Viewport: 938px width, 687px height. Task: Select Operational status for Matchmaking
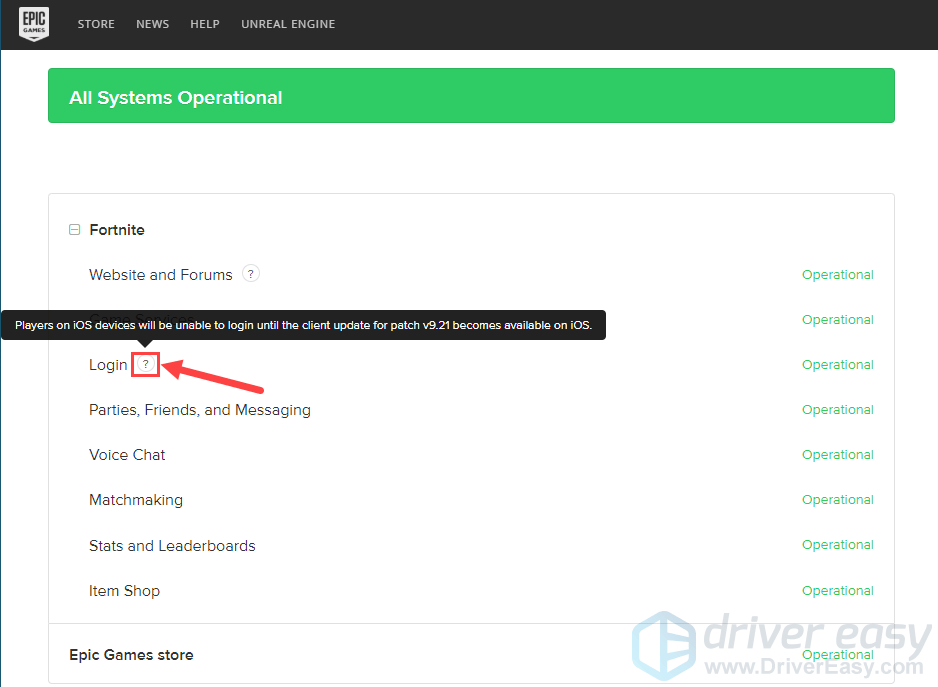838,499
